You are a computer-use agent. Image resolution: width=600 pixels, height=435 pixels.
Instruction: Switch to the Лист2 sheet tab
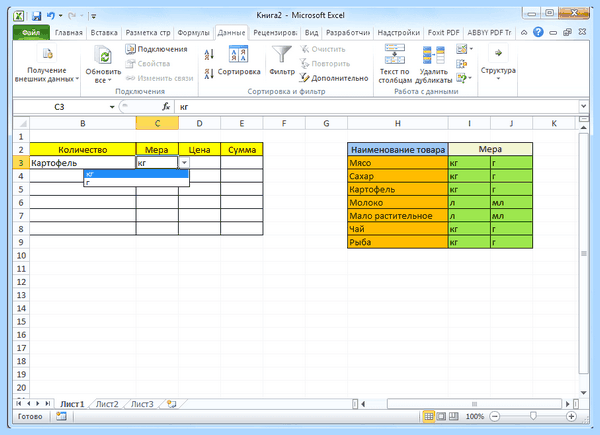pyautogui.click(x=107, y=404)
